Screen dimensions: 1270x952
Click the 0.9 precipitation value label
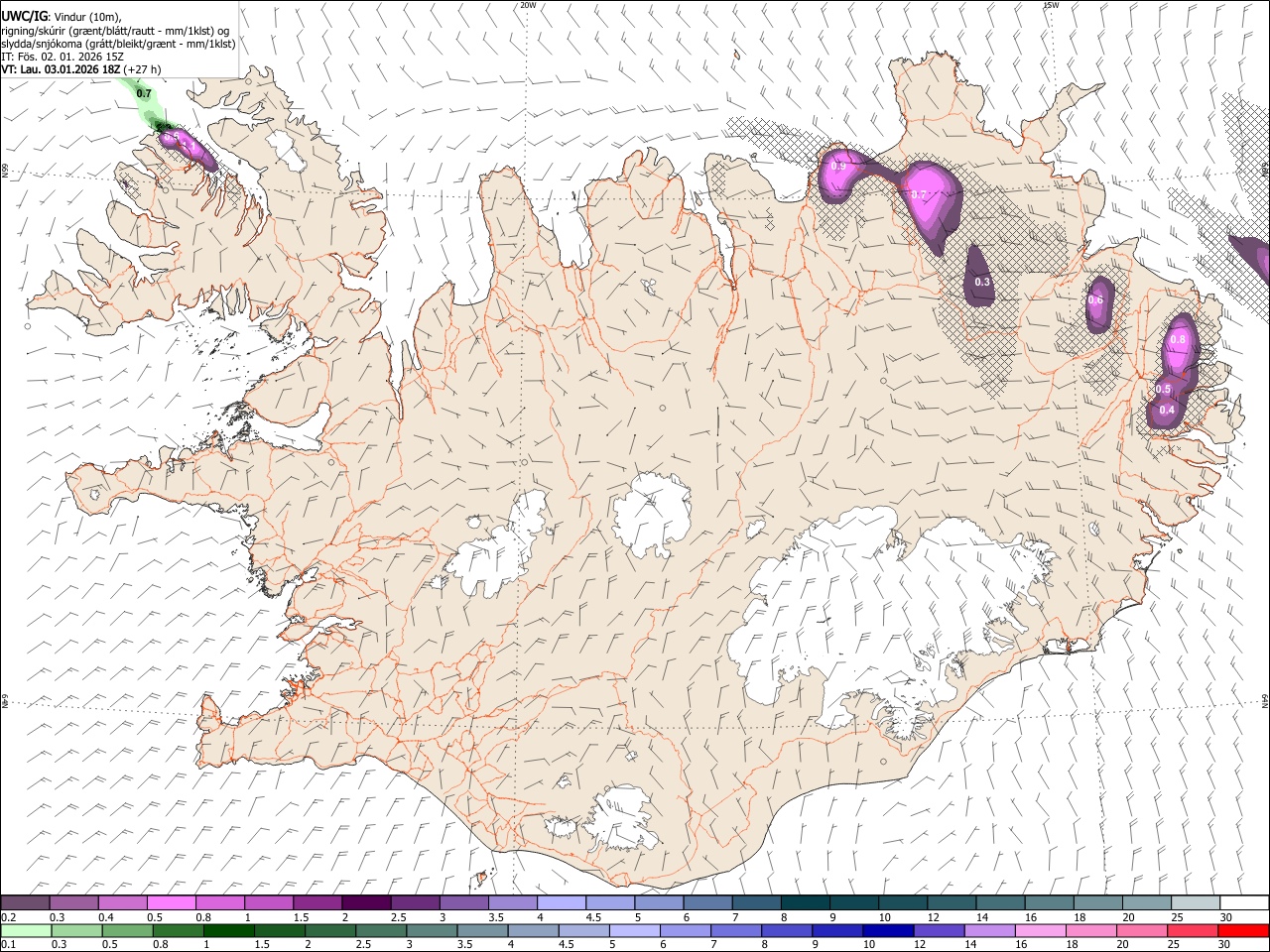838,167
